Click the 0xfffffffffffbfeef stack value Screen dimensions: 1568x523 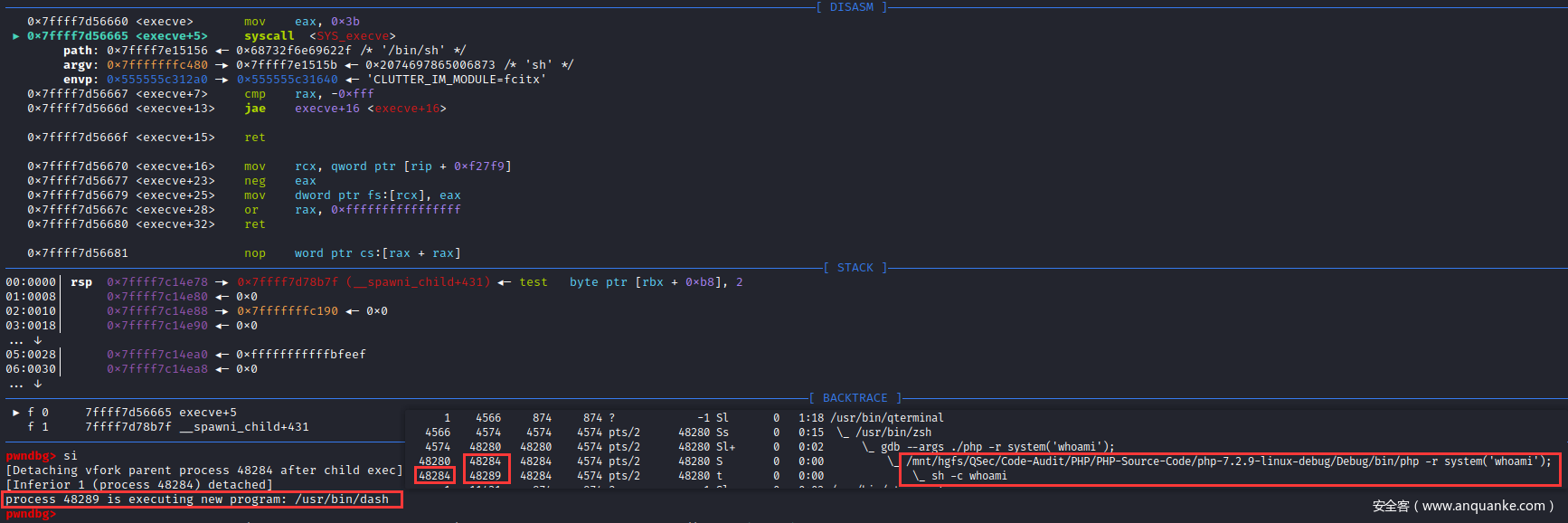pyautogui.click(x=301, y=355)
